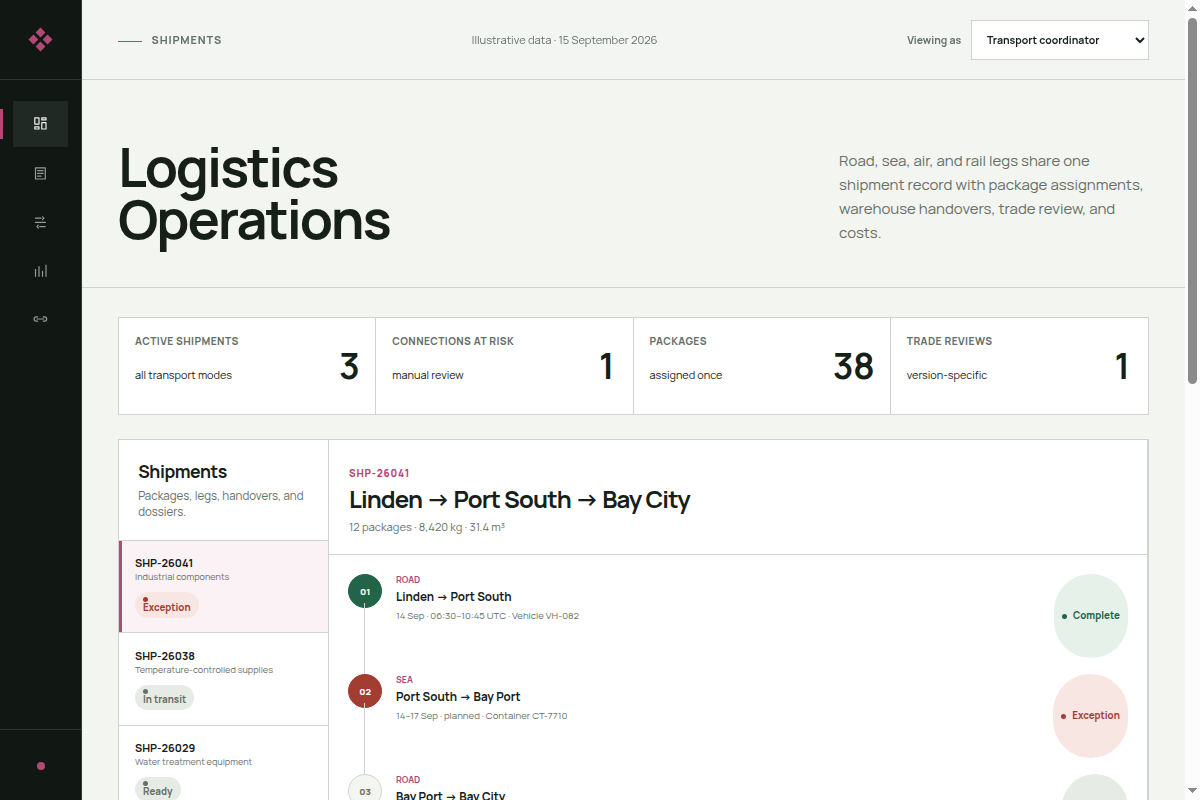1200x800 pixels.
Task: Click leg 02 step marker
Action: coord(365,691)
